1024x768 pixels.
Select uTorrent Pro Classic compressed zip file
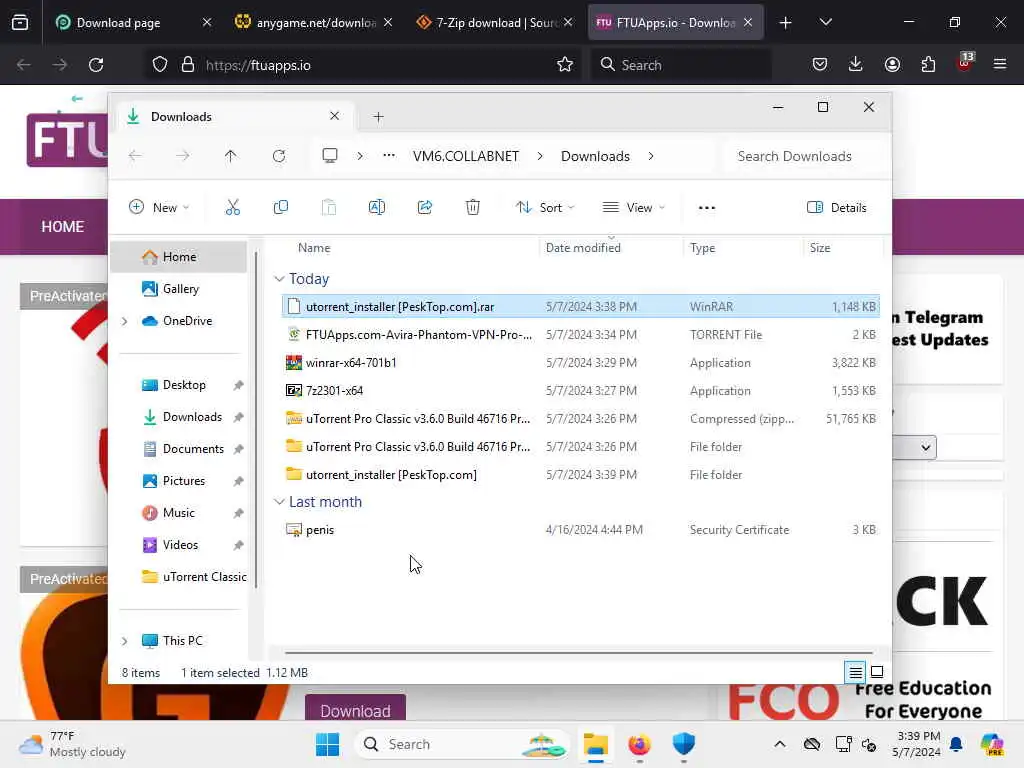tap(581, 419)
